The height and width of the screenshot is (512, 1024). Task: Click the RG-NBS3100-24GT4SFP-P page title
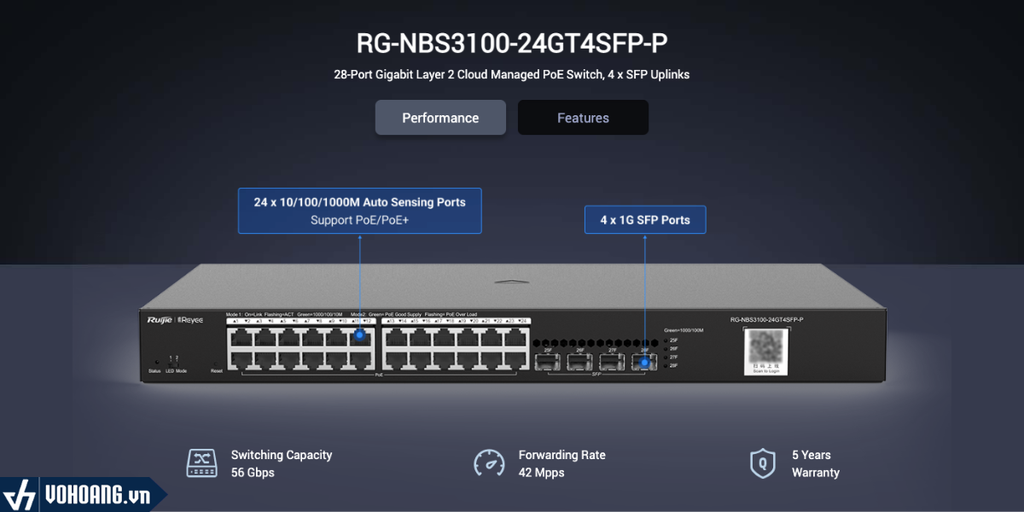512,43
